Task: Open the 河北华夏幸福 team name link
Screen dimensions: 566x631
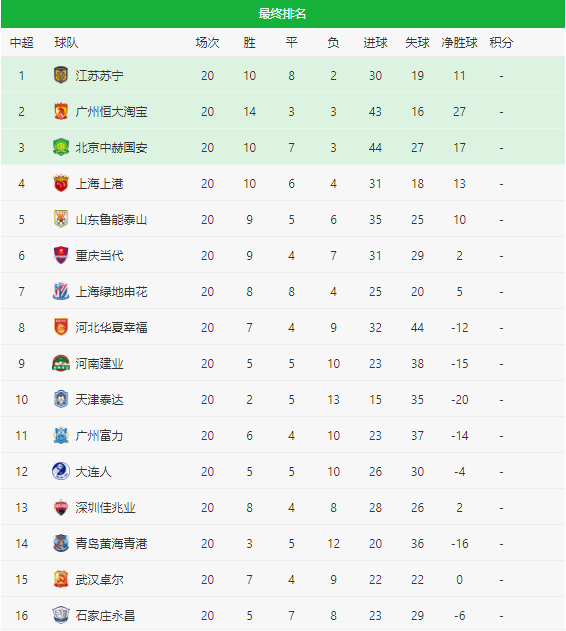Action: [x=112, y=328]
